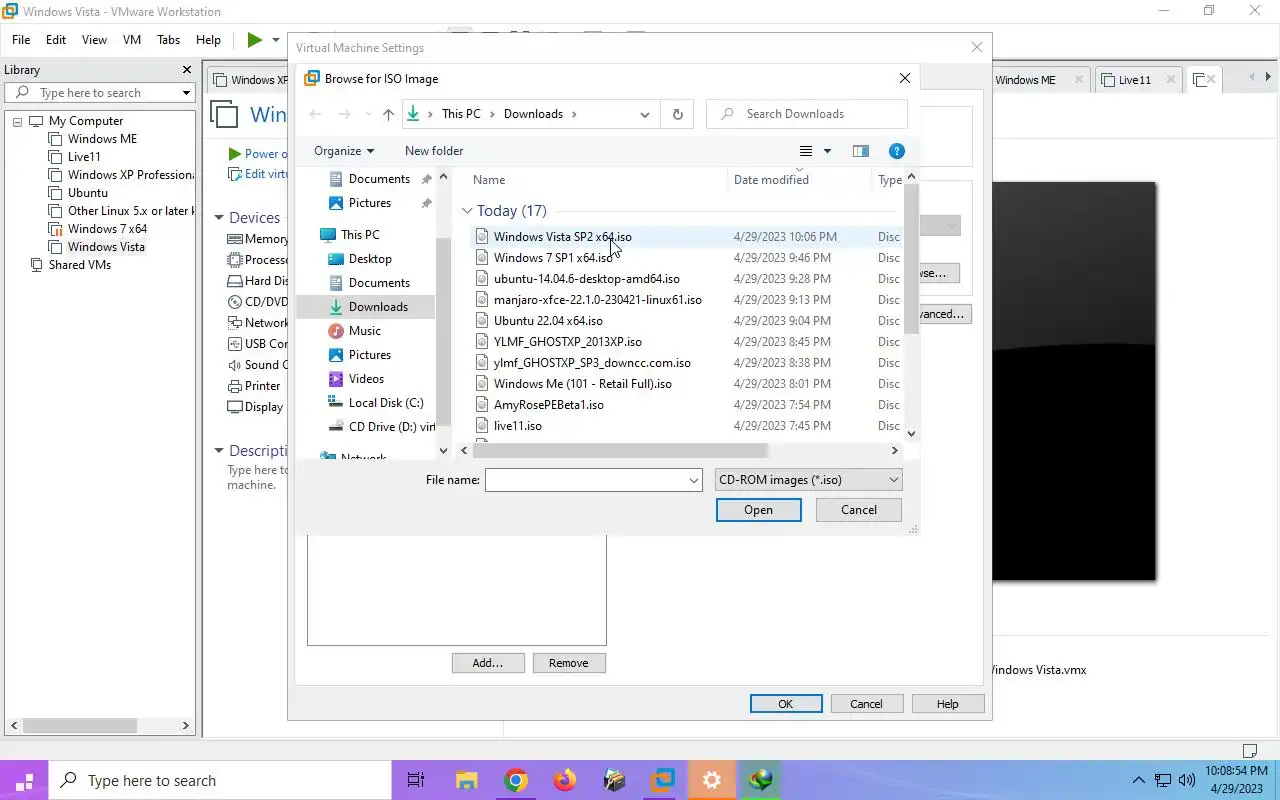The height and width of the screenshot is (800, 1280).
Task: Click the New folder button
Action: (434, 151)
